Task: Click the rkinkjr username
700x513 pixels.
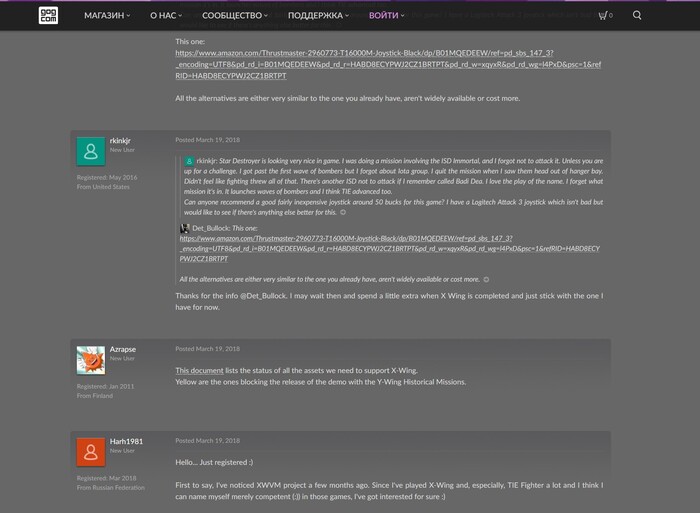Action: pyautogui.click(x=122, y=141)
